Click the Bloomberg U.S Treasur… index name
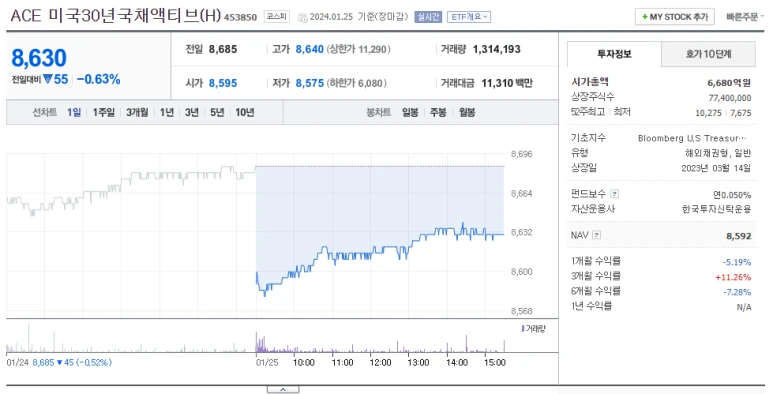This screenshot has width=773, height=394. pos(692,139)
